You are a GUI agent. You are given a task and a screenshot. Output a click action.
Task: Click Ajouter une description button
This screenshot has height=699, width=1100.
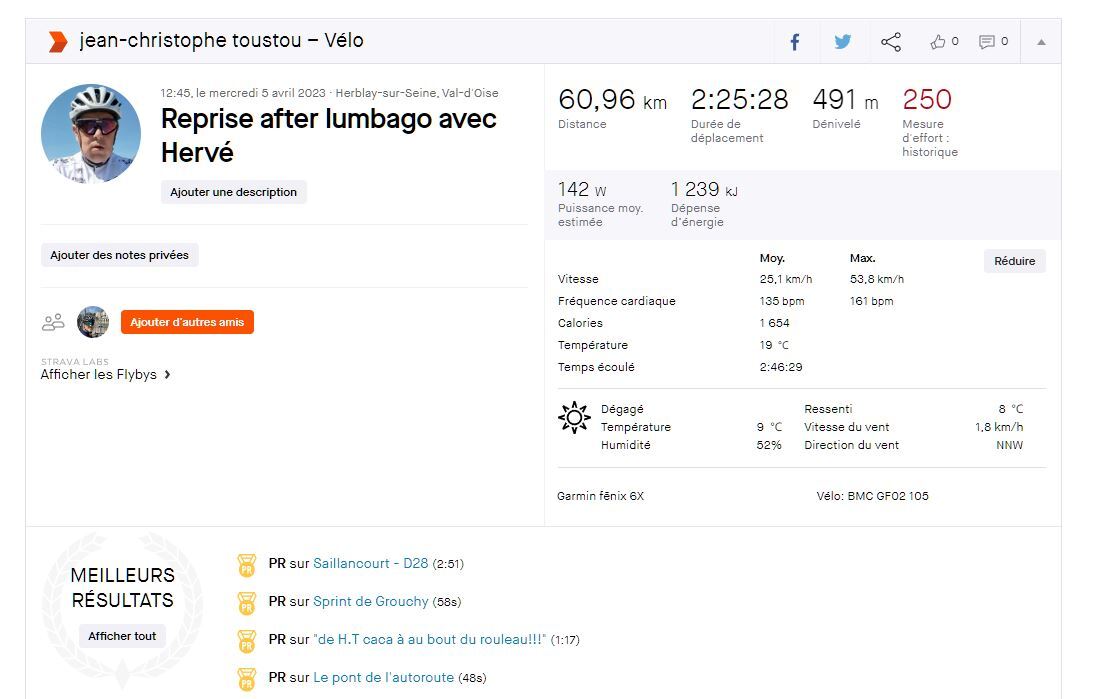pyautogui.click(x=233, y=192)
